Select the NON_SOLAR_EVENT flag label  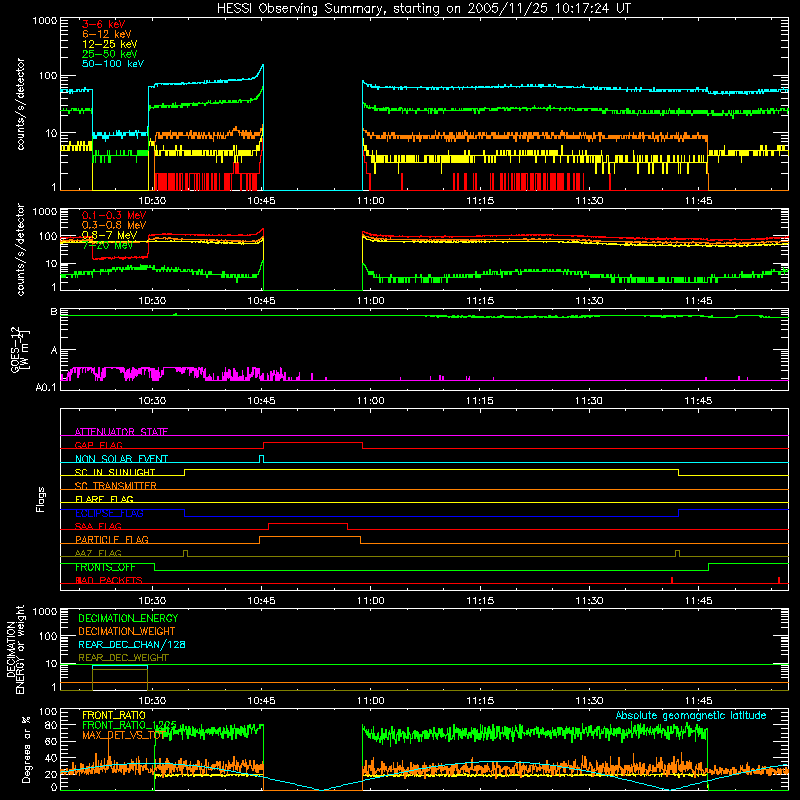(121, 459)
